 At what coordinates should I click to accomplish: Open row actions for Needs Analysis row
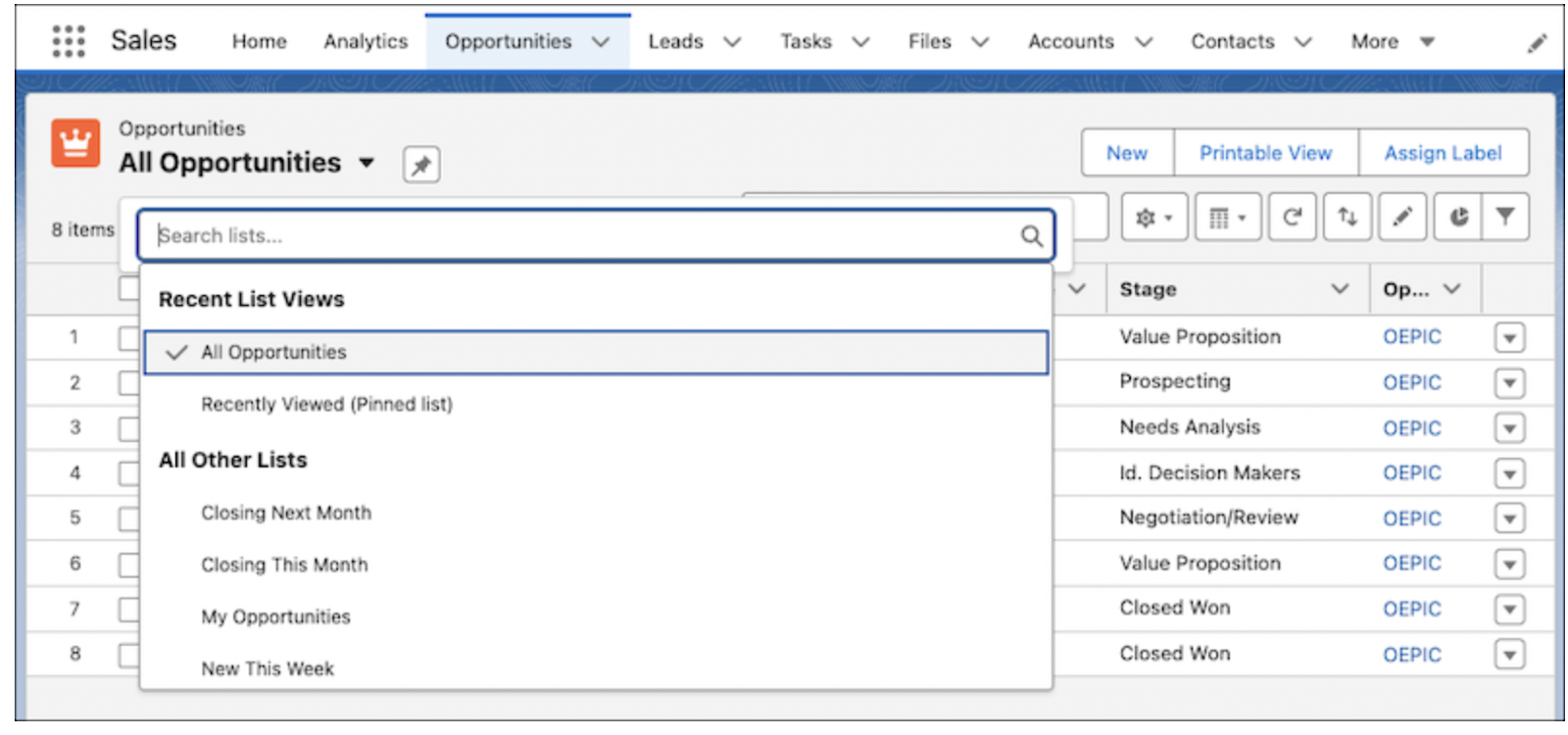[x=1509, y=428]
